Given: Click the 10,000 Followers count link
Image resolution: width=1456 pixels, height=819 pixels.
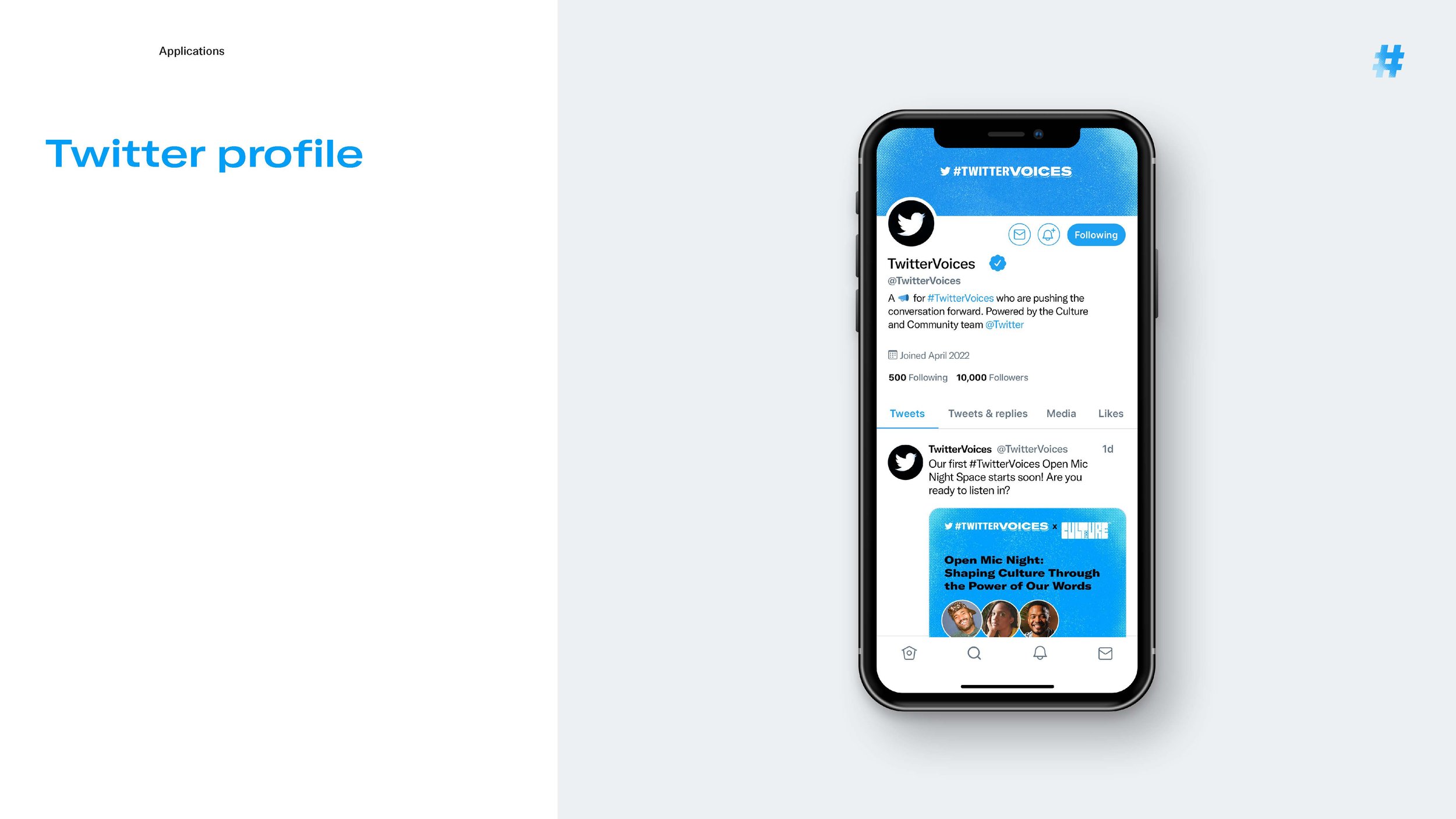Looking at the screenshot, I should coord(991,378).
